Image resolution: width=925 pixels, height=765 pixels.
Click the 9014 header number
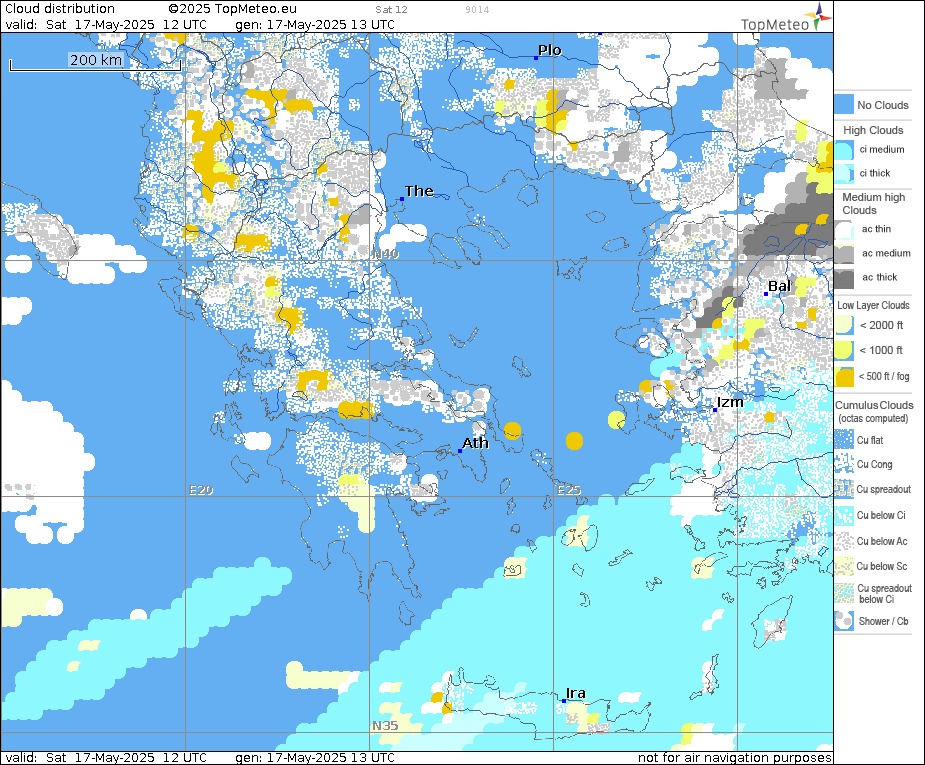click(x=477, y=9)
